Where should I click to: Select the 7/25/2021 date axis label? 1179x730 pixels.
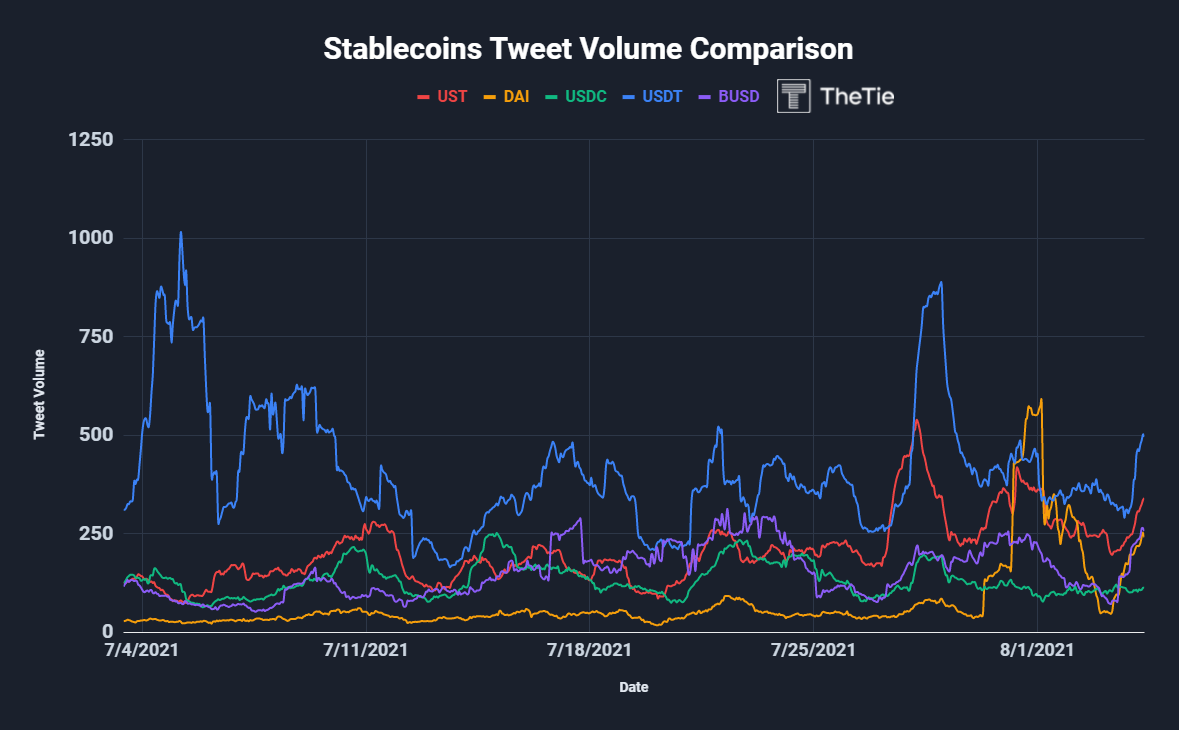pyautogui.click(x=813, y=650)
